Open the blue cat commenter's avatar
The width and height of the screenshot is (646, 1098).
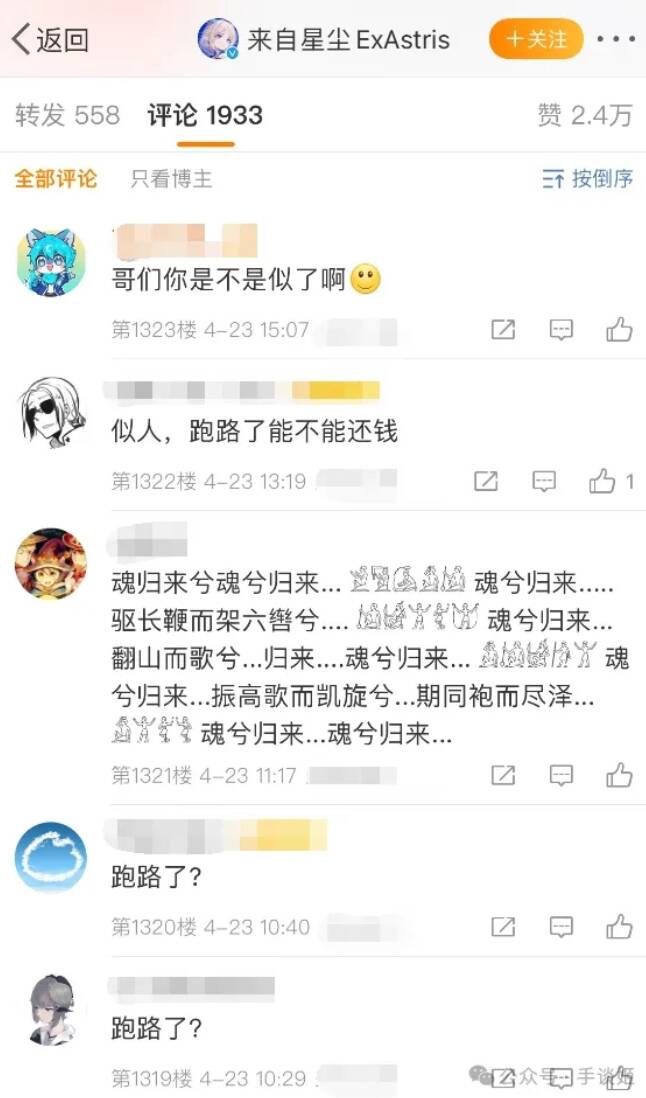tap(51, 262)
